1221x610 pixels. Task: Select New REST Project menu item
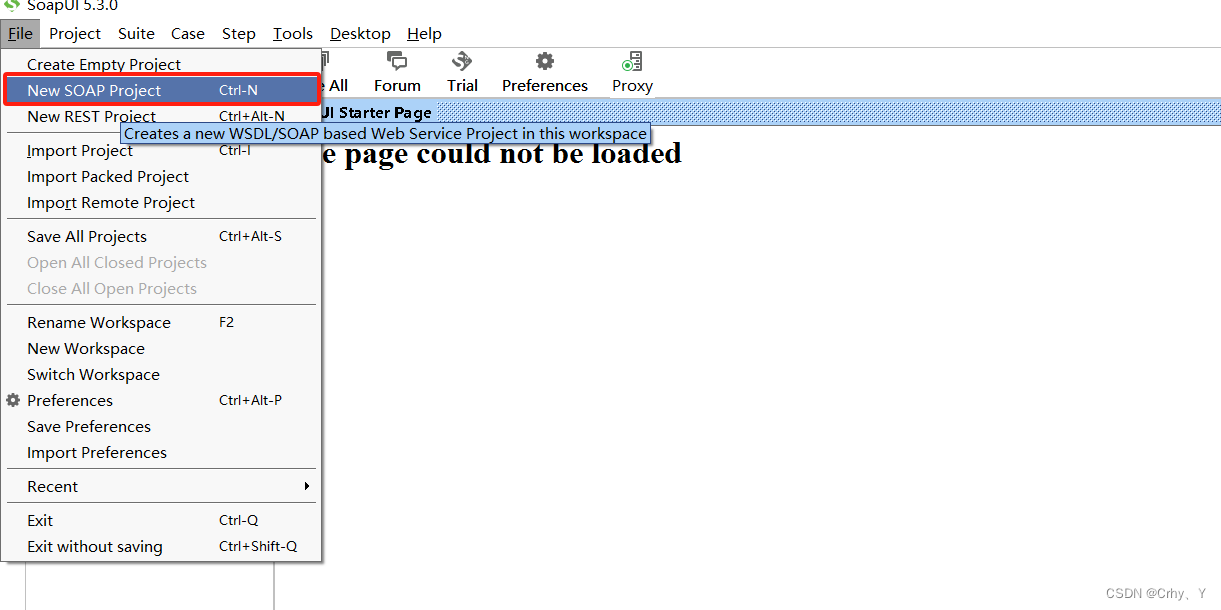[x=162, y=116]
